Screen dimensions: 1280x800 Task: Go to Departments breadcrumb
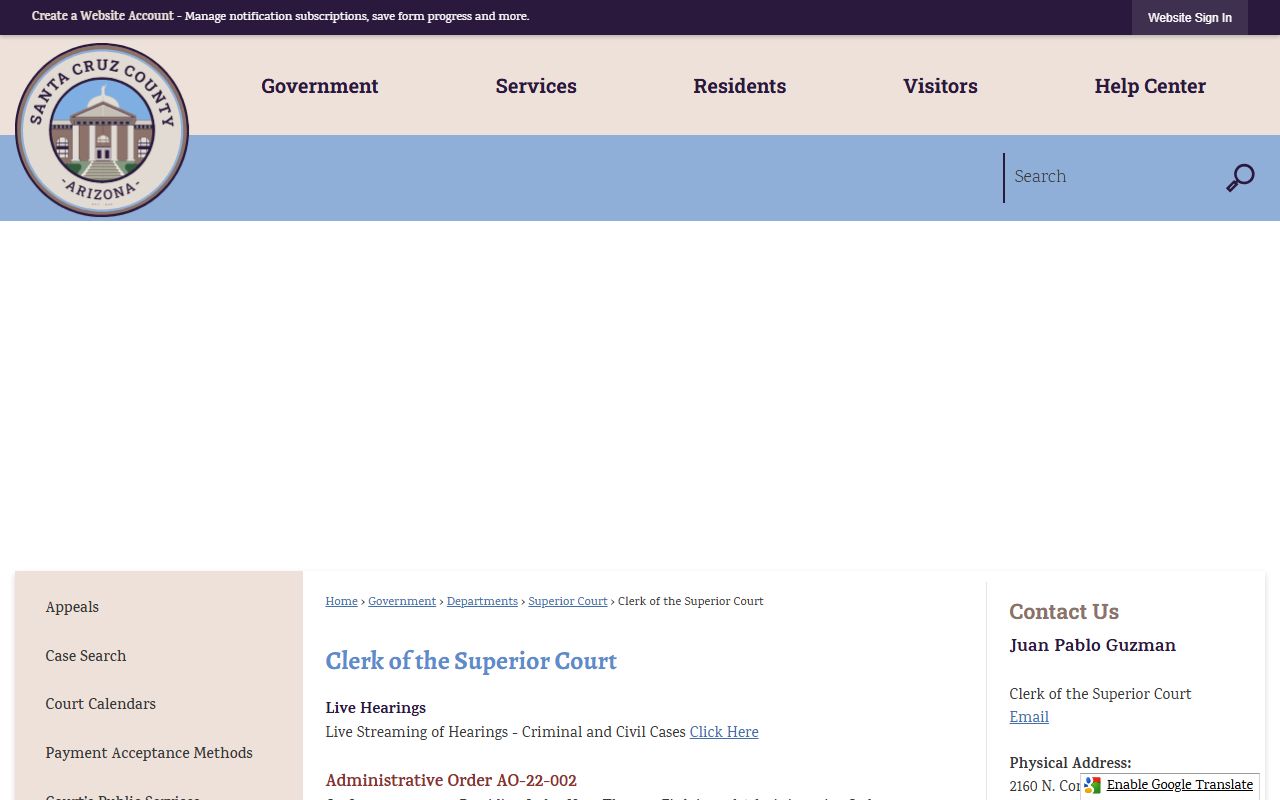(482, 601)
